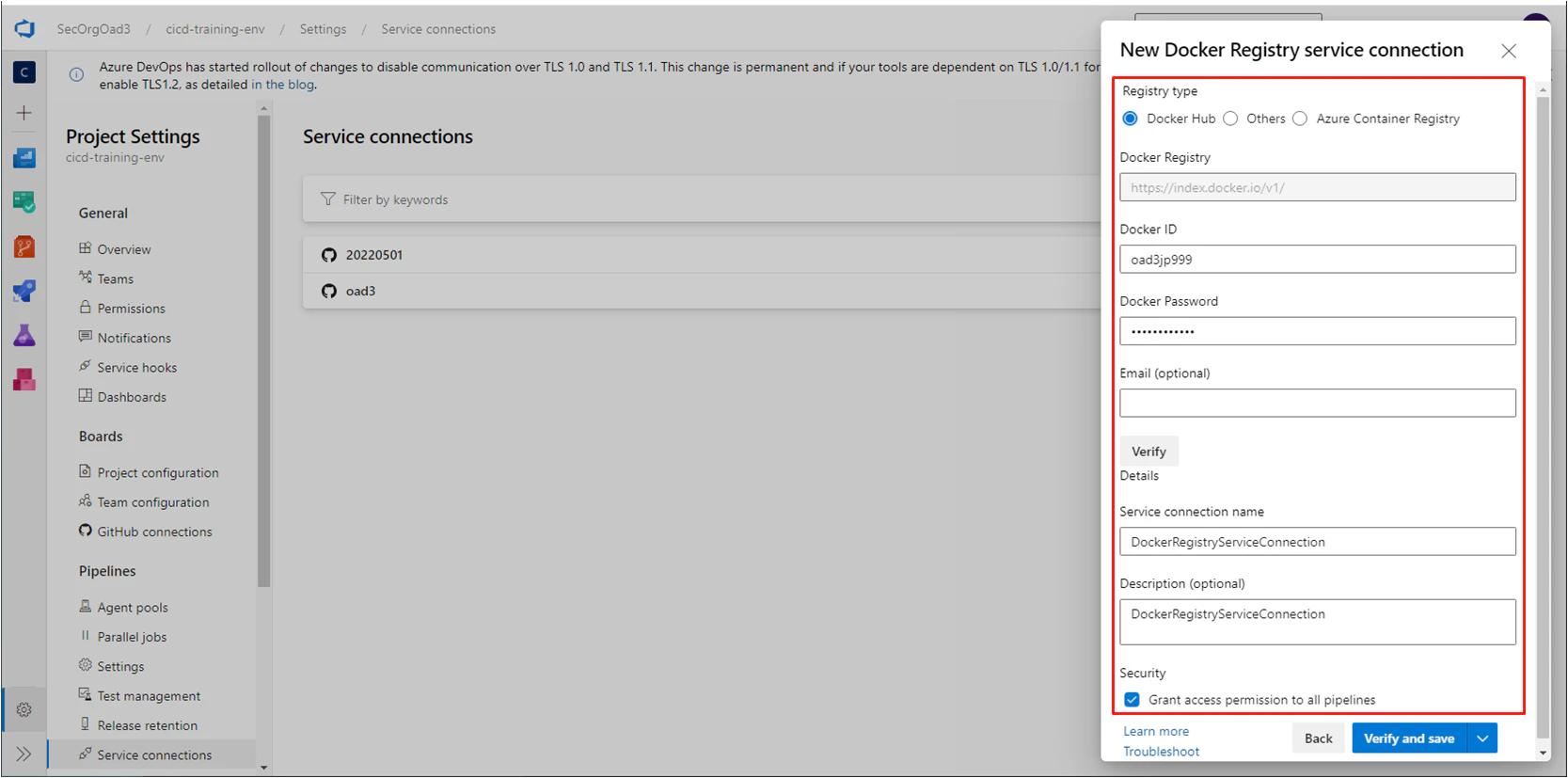
Task: Open the Learn more link
Action: pyautogui.click(x=1156, y=731)
